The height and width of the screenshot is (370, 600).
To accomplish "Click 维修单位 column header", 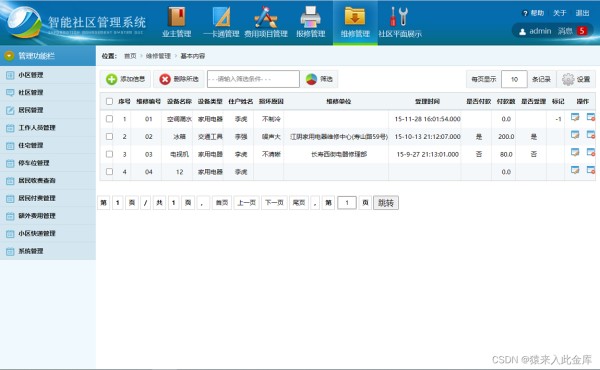I will [339, 101].
